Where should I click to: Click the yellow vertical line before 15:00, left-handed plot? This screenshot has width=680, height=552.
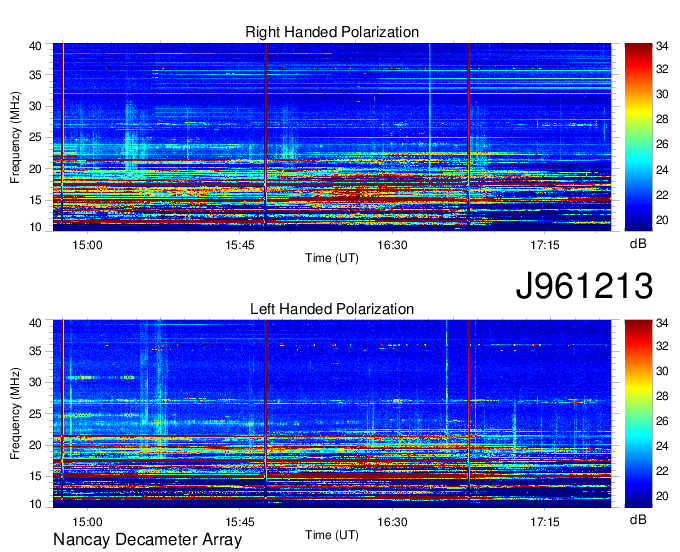63,408
